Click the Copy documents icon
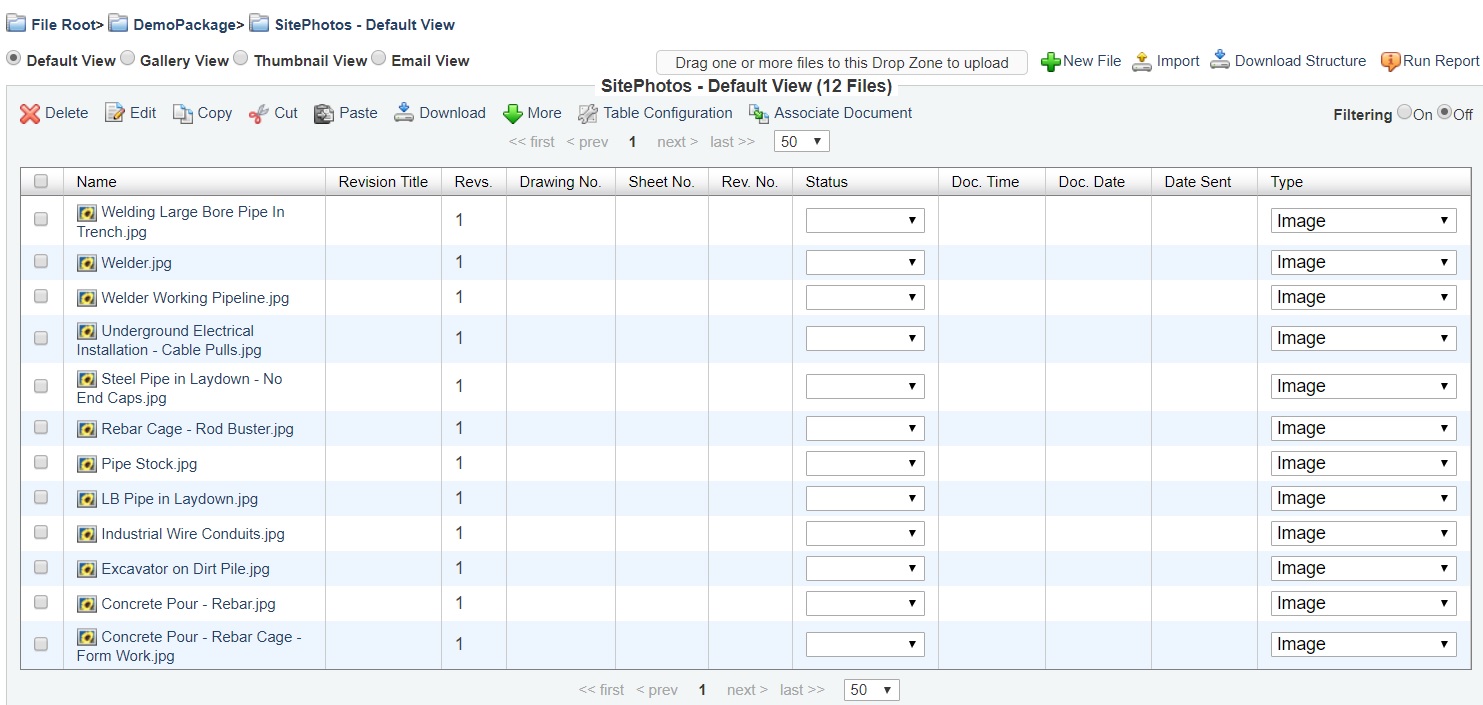Image resolution: width=1483 pixels, height=705 pixels. coord(182,114)
